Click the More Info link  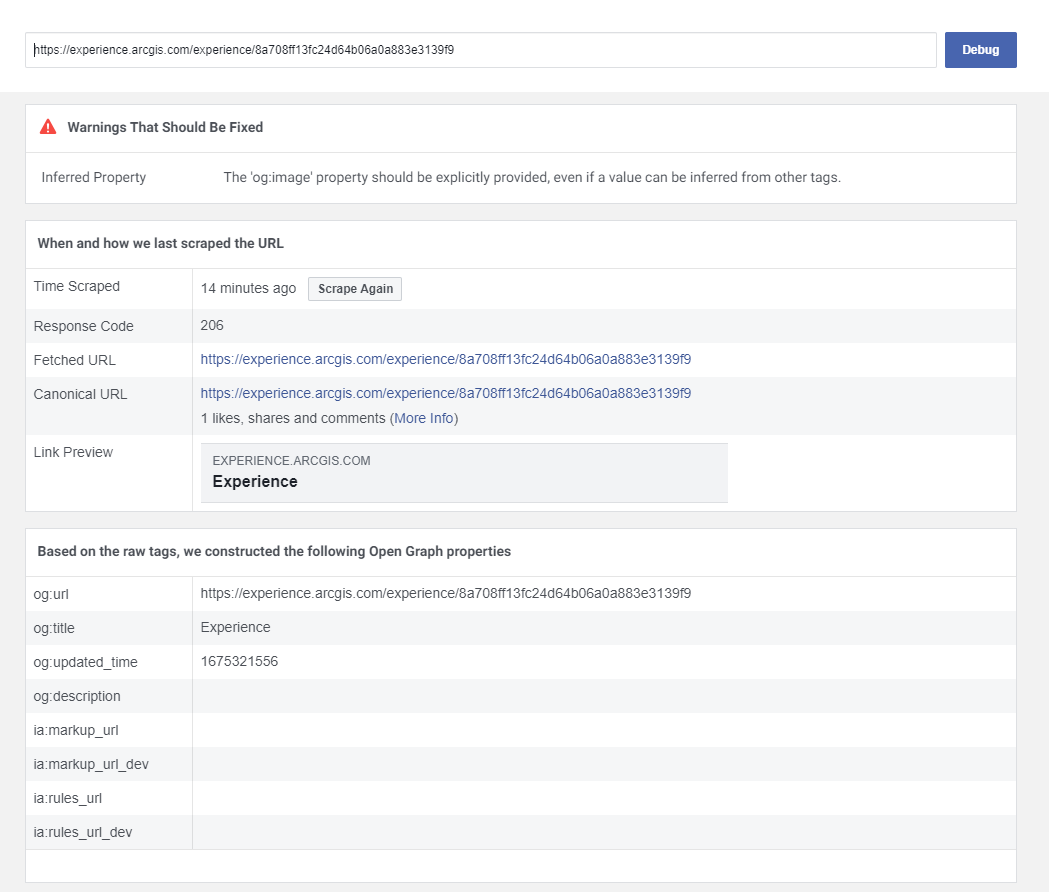point(423,418)
